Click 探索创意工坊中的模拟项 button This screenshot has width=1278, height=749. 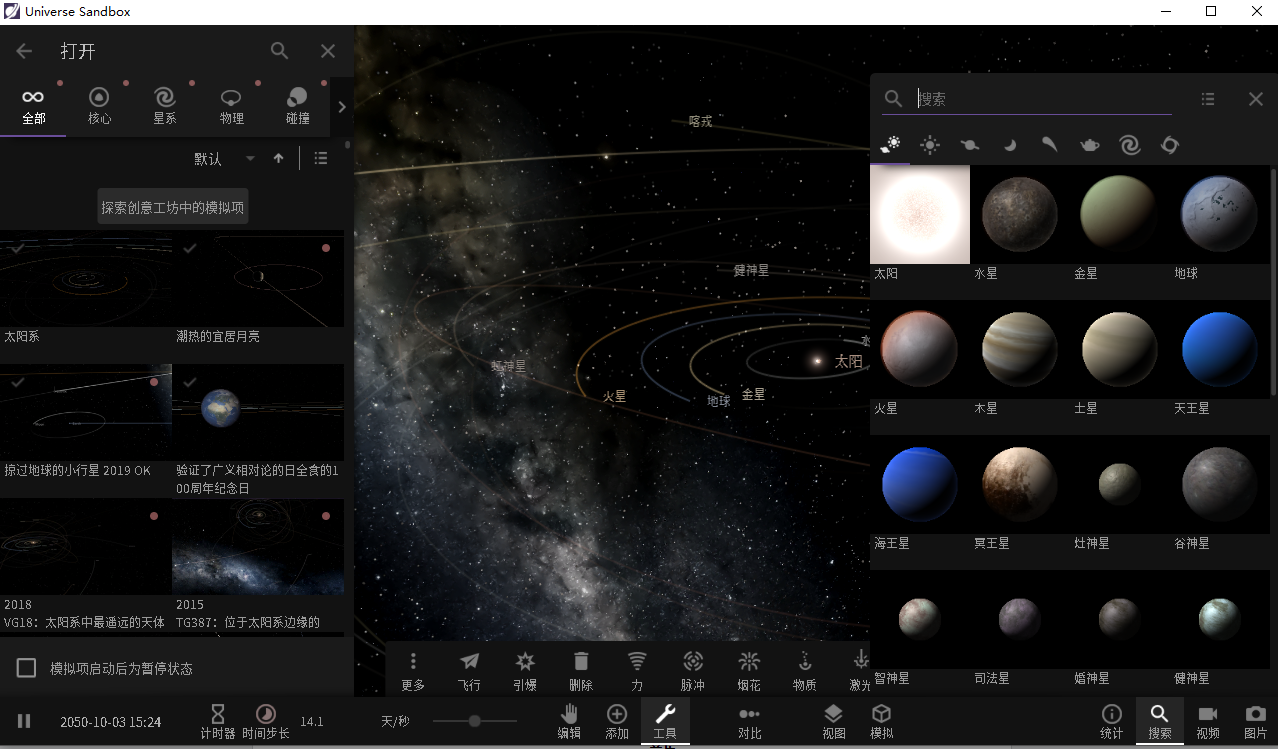pos(172,205)
